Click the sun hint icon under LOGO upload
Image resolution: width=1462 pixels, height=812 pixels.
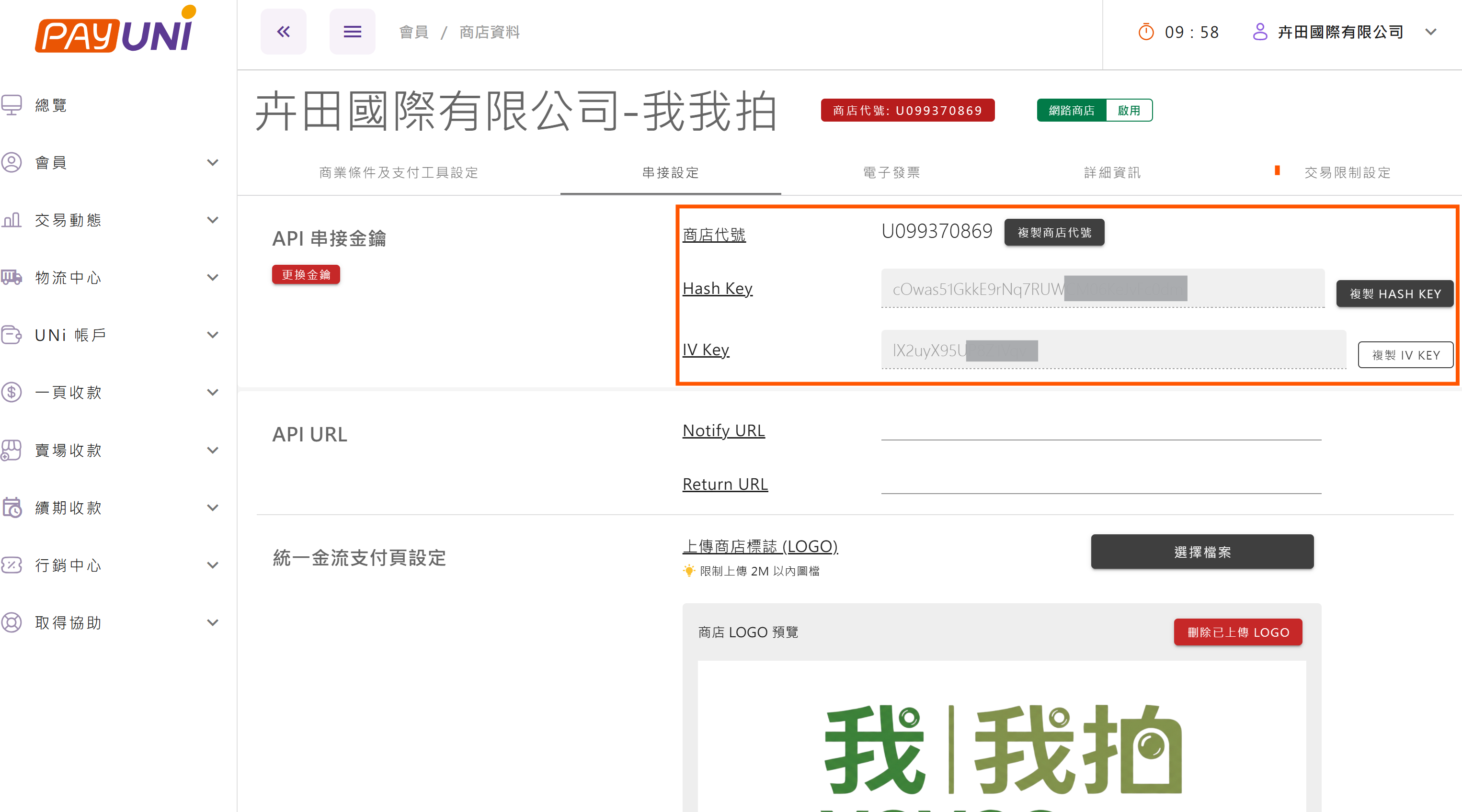[x=688, y=571]
